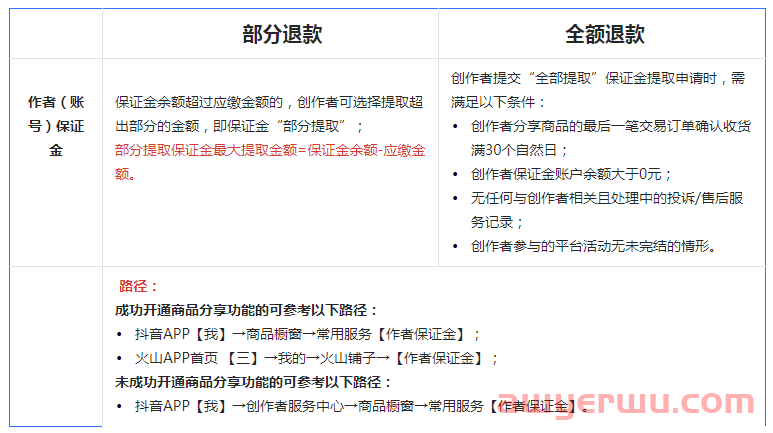The width and height of the screenshot is (773, 433).
Task: Select the 作者（账号）保证金 row label
Action: 56,126
